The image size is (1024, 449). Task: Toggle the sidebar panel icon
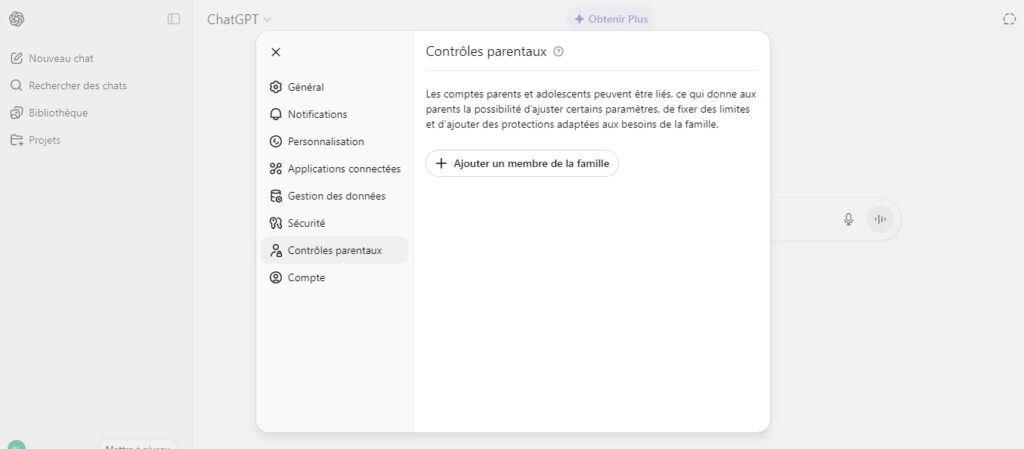tap(174, 19)
